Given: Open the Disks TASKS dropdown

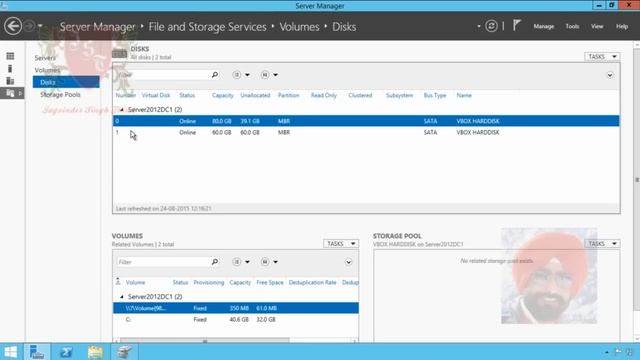Looking at the screenshot, I should (602, 57).
